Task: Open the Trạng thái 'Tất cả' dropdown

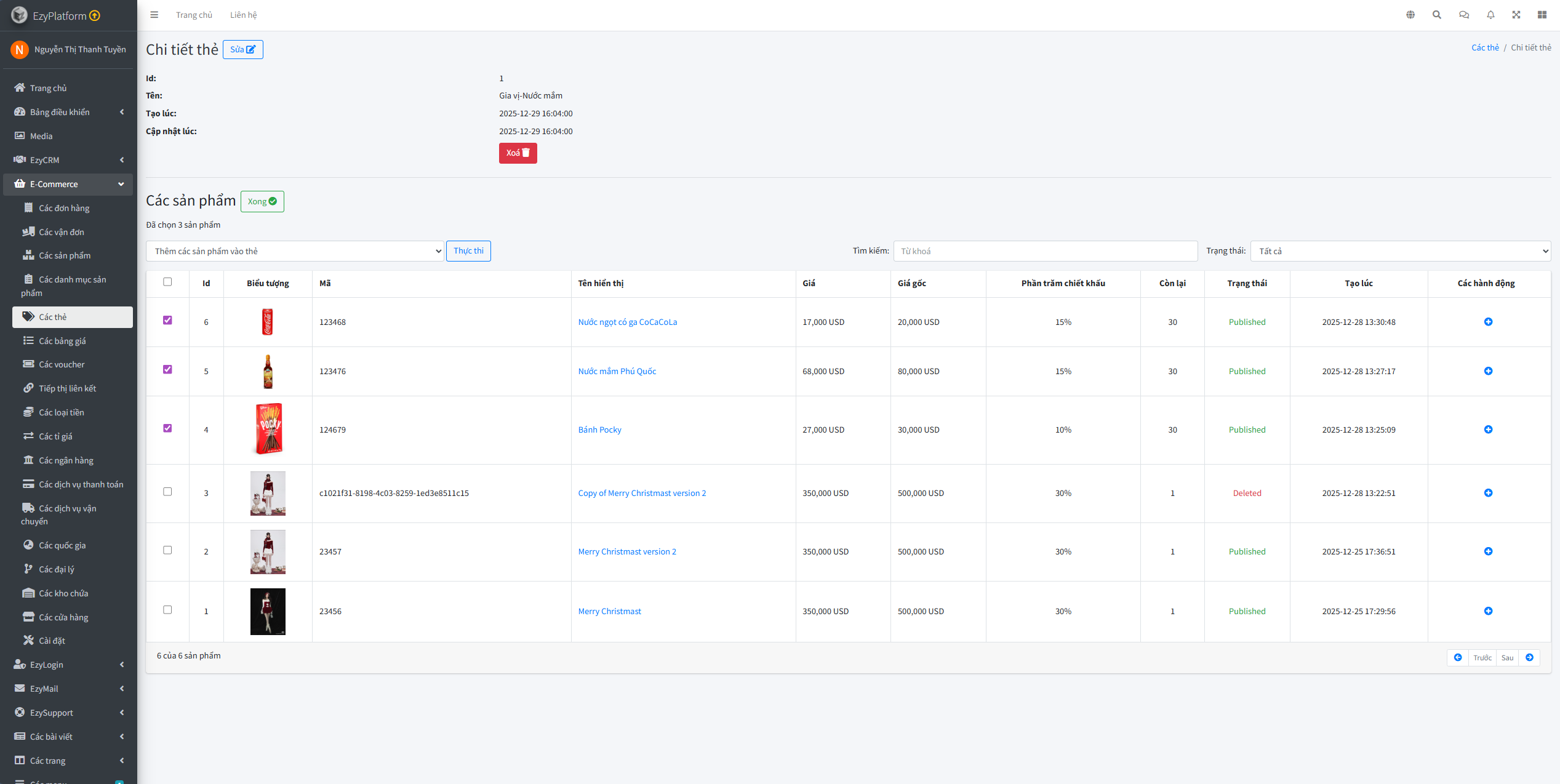Action: tap(1400, 251)
